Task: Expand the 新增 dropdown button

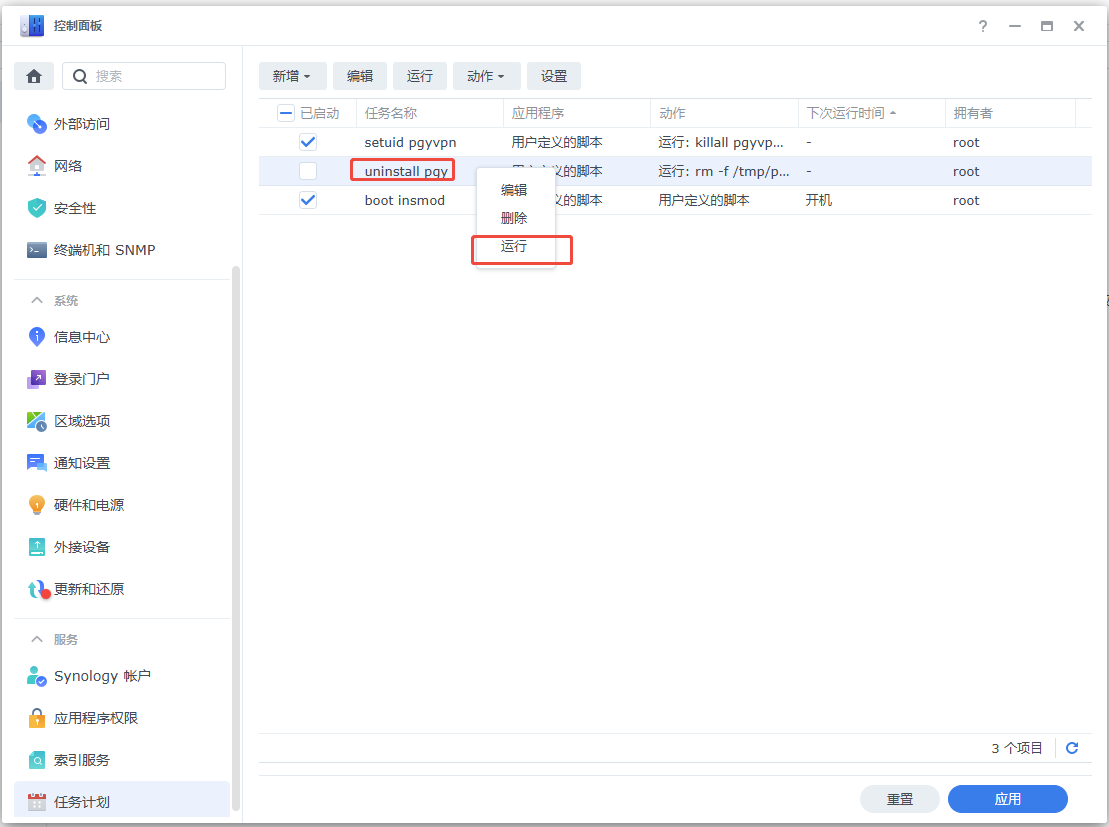Action: coord(291,76)
